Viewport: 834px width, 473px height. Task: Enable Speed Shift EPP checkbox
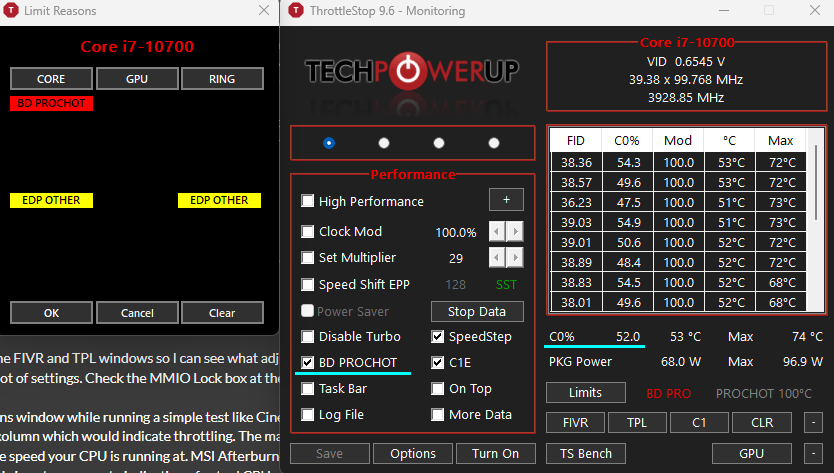307,284
